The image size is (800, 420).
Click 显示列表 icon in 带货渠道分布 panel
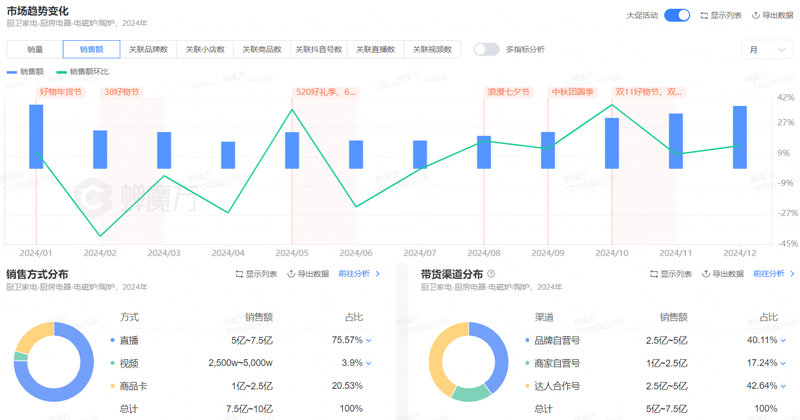(x=654, y=274)
